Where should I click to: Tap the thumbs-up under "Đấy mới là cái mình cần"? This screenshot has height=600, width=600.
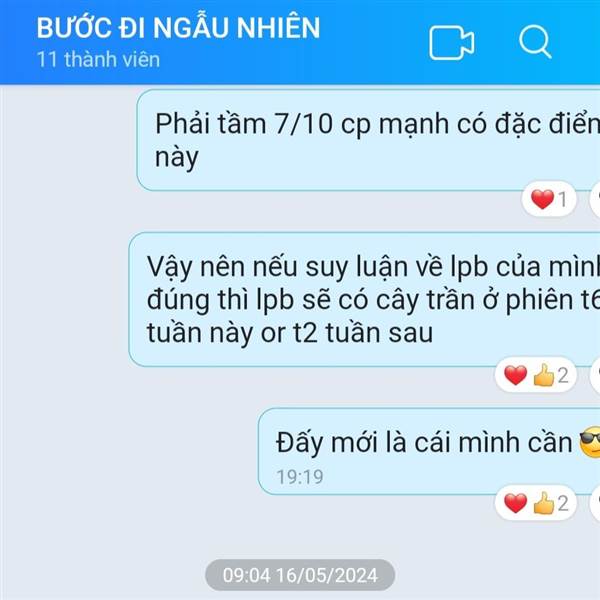point(543,503)
